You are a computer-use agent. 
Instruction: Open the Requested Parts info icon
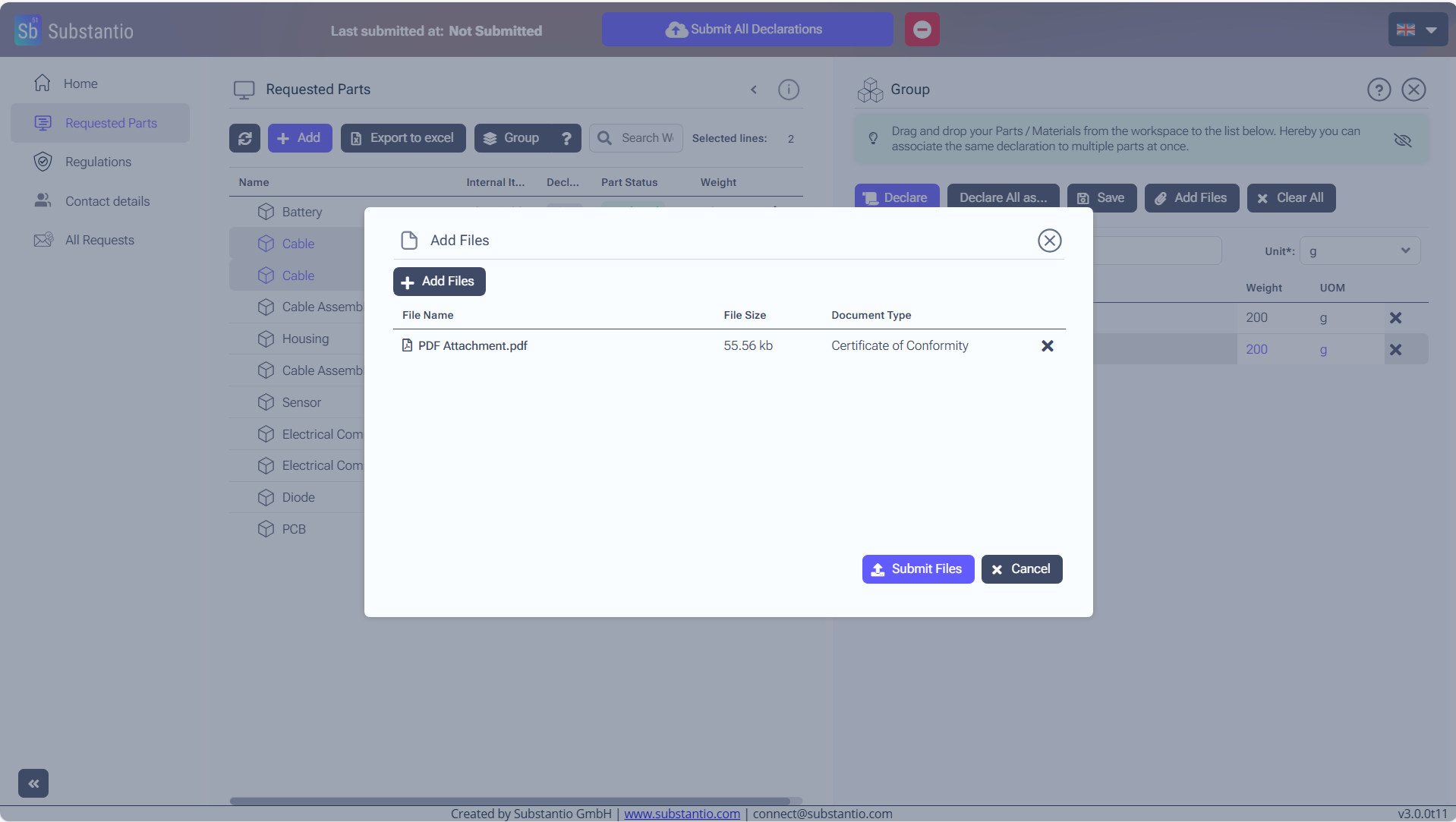pyautogui.click(x=788, y=90)
